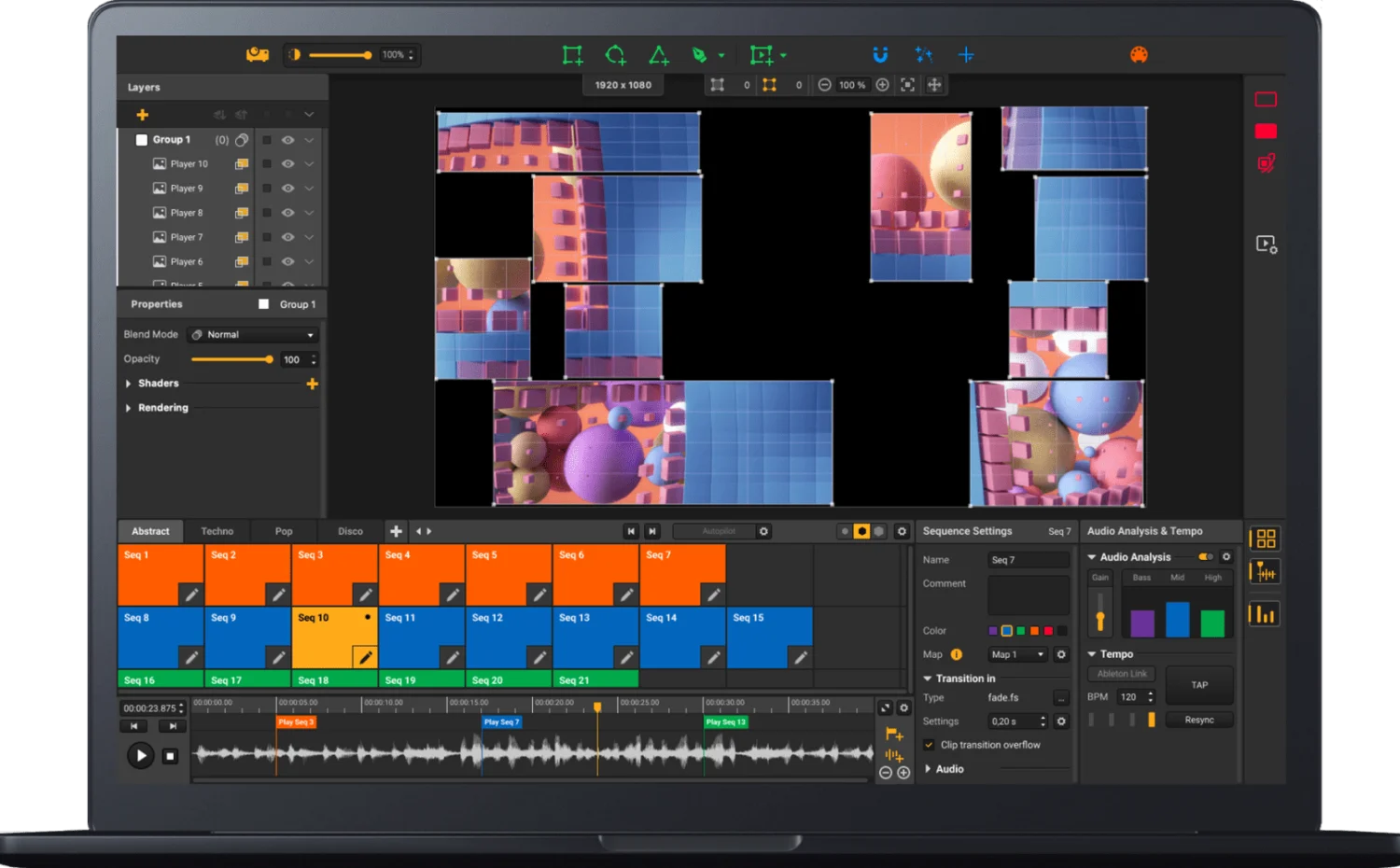Screen dimensions: 1400x868
Task: Switch to the Techno tab
Action: click(217, 531)
